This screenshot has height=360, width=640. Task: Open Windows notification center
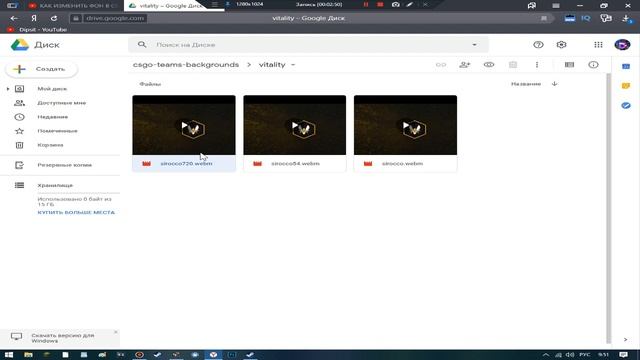(623, 355)
